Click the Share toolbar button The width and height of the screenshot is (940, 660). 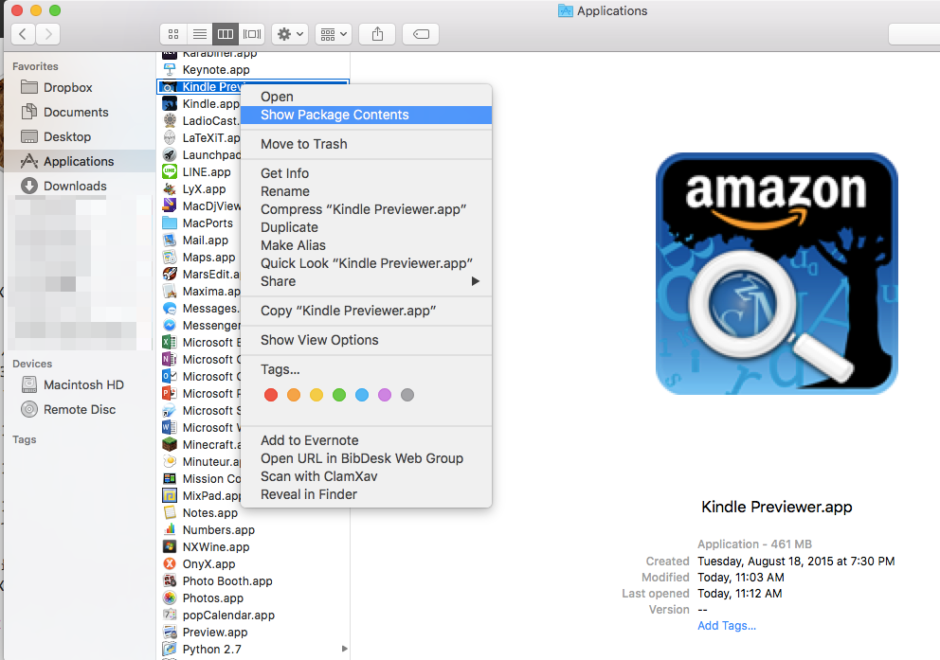(377, 34)
